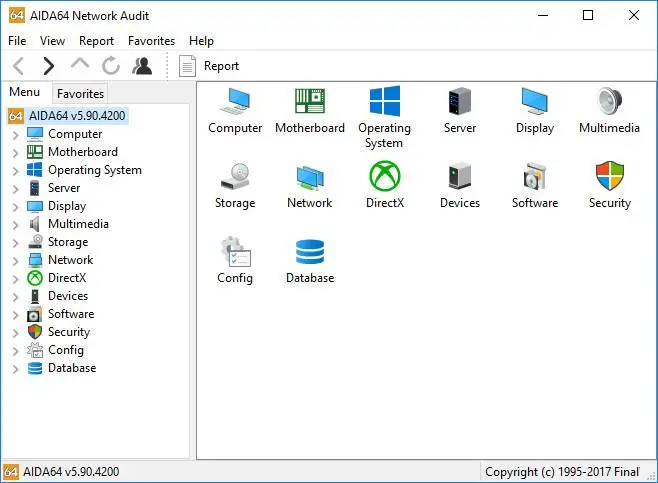Open the Security shield icon in main pane
658x483 pixels.
coord(609,176)
